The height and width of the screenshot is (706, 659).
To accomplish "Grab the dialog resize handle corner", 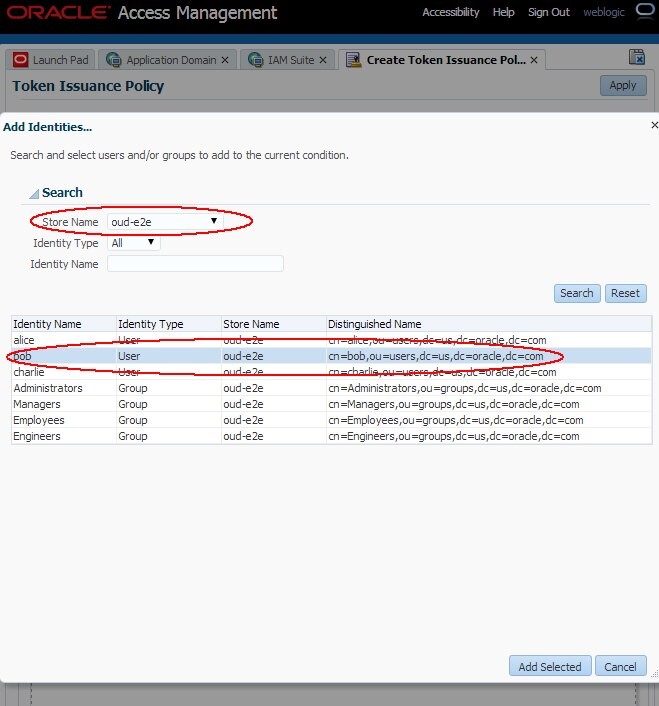I will [x=654, y=673].
